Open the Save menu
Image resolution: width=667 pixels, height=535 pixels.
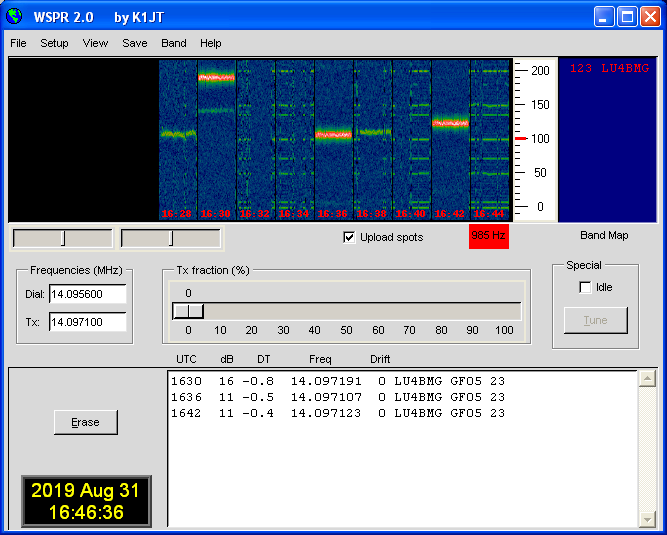[135, 43]
